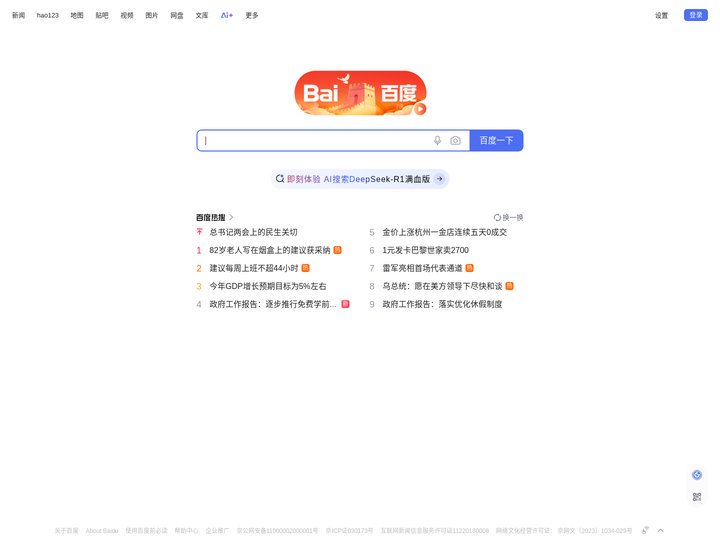The height and width of the screenshot is (540, 720).
Task: Click the red badge after 免费学前 entry
Action: pos(346,304)
